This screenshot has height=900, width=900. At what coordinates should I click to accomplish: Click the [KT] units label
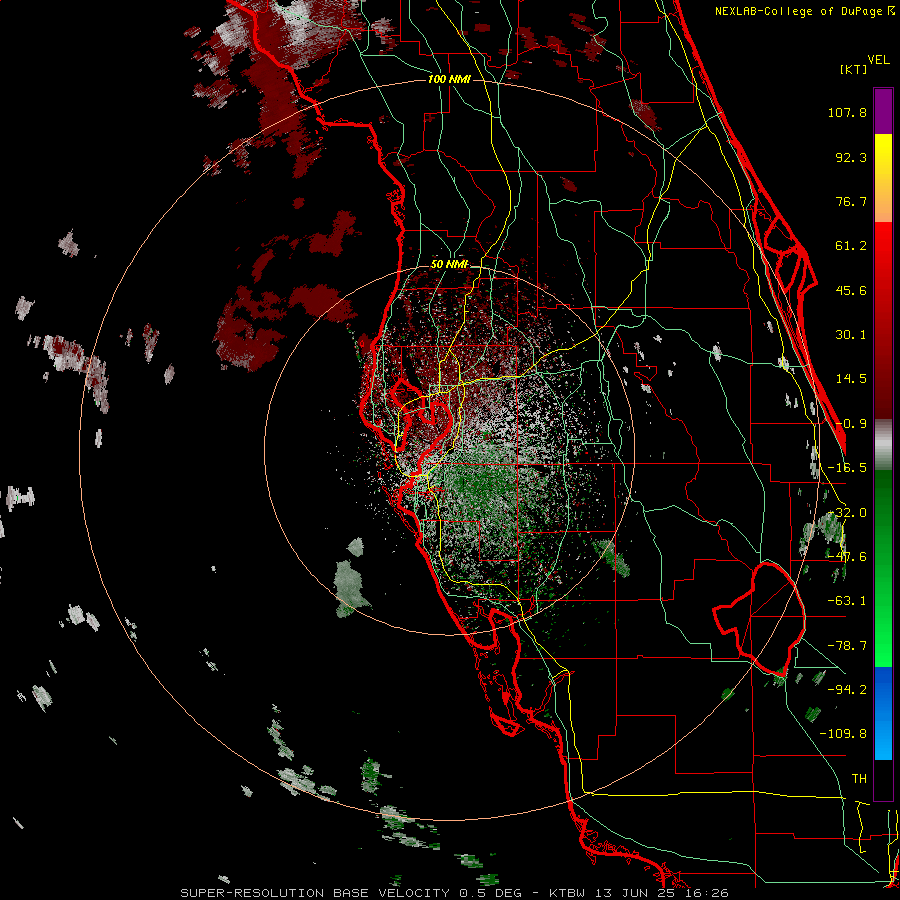coord(854,69)
